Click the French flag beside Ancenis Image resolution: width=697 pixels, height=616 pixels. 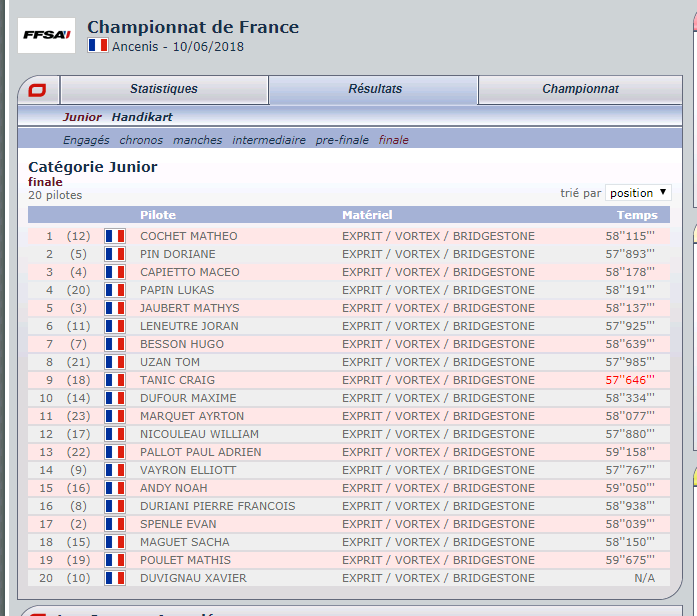[x=97, y=46]
